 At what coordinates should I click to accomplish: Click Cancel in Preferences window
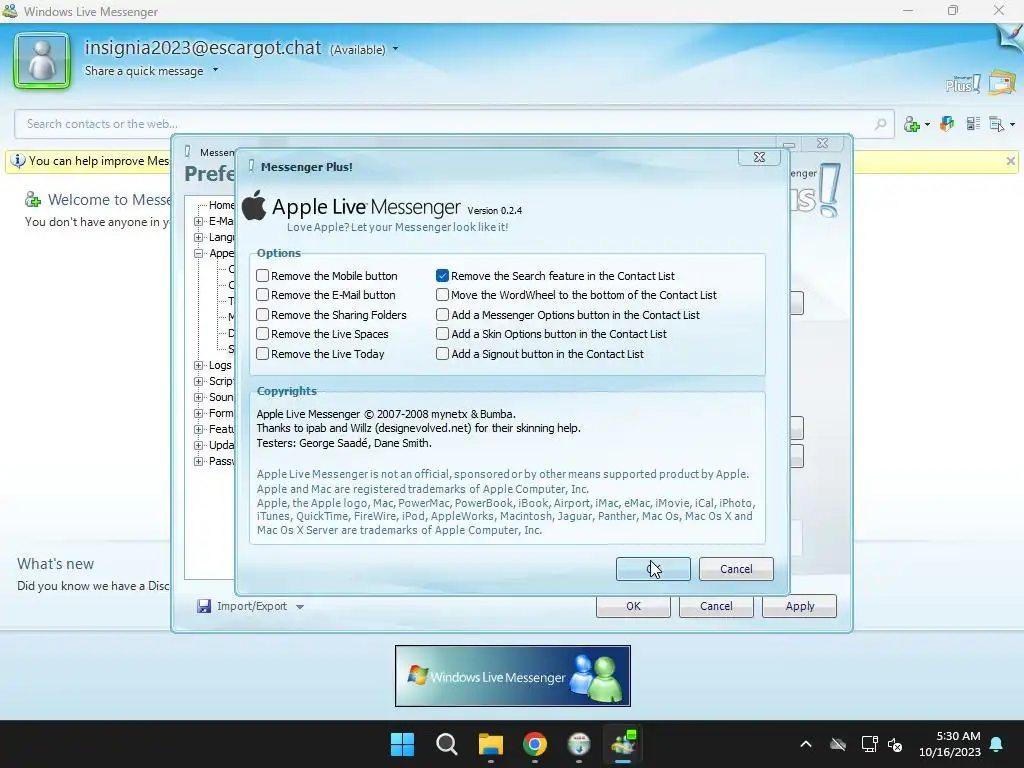716,606
